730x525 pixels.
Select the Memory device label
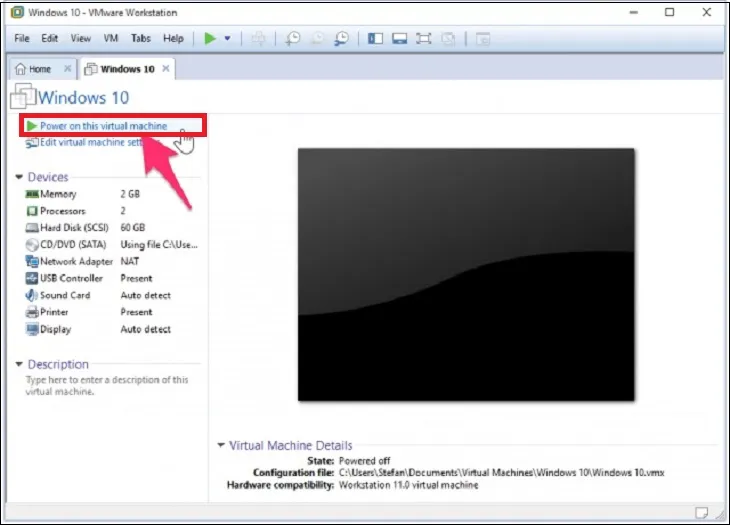point(58,194)
